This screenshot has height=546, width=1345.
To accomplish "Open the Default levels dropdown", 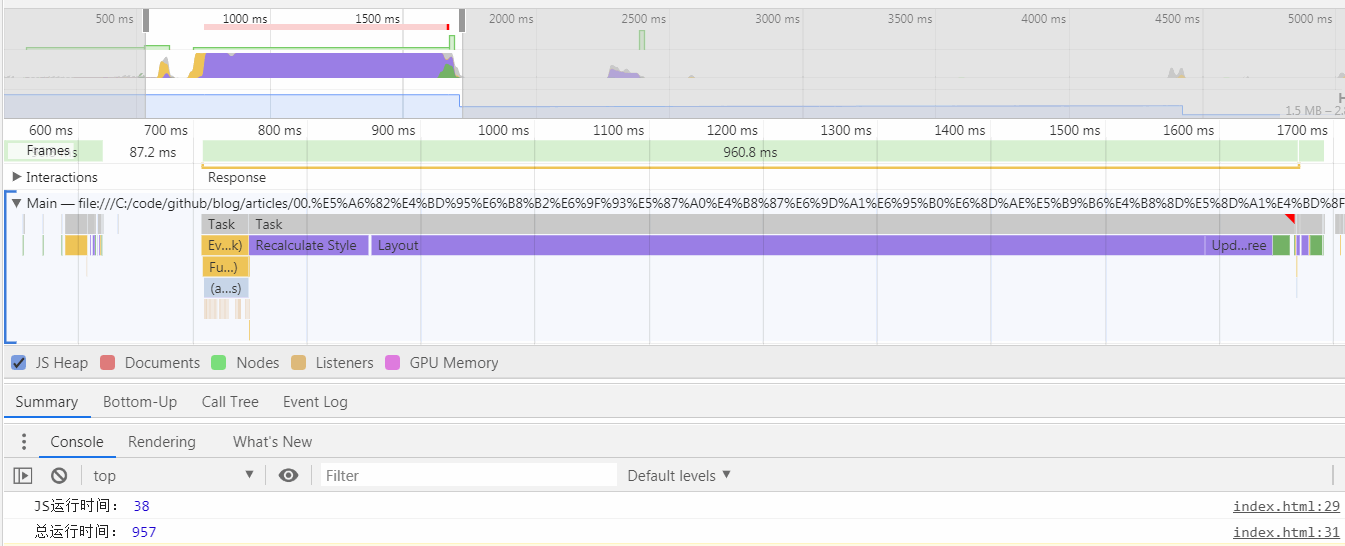I will pyautogui.click(x=679, y=475).
